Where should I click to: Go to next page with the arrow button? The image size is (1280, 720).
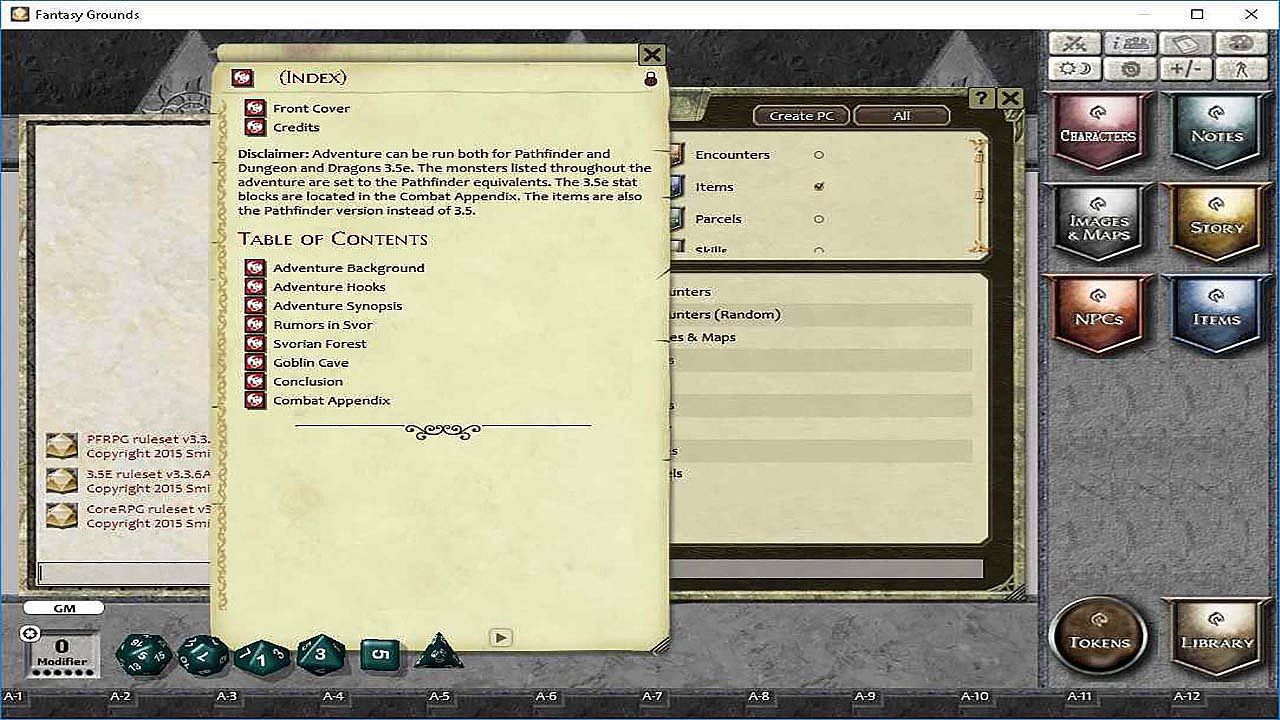[x=501, y=637]
